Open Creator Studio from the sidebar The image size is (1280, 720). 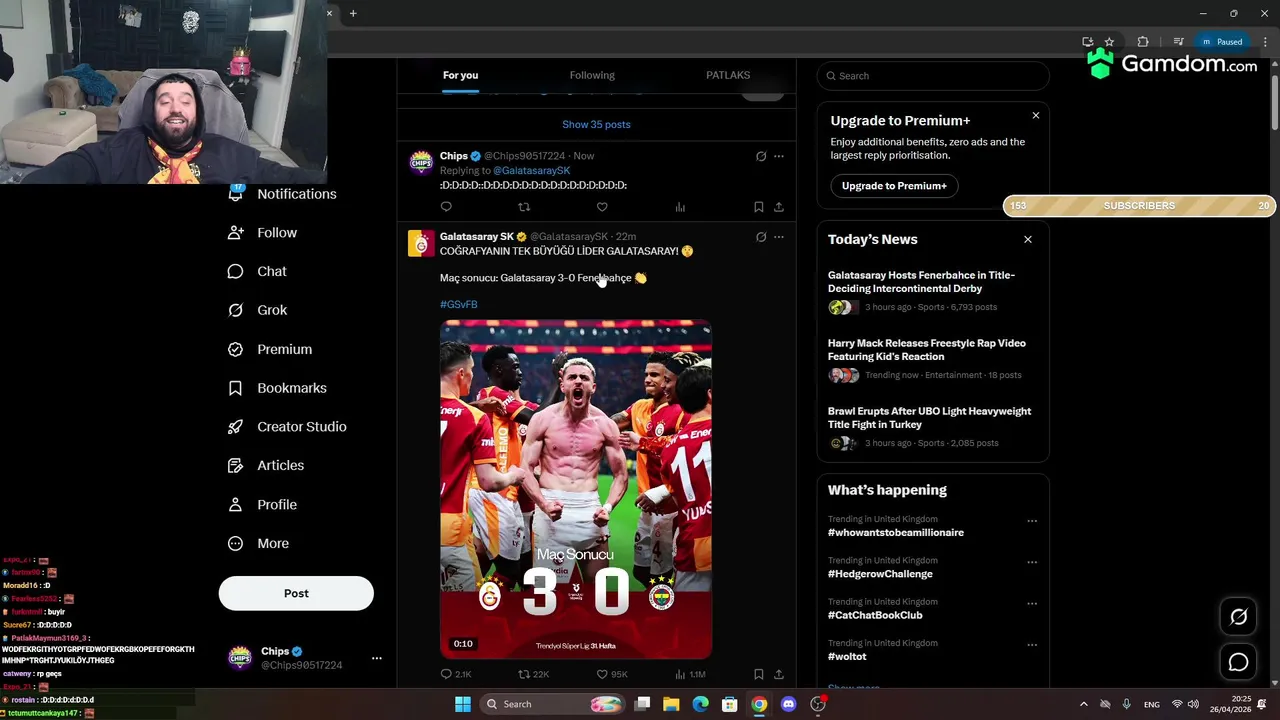click(287, 427)
